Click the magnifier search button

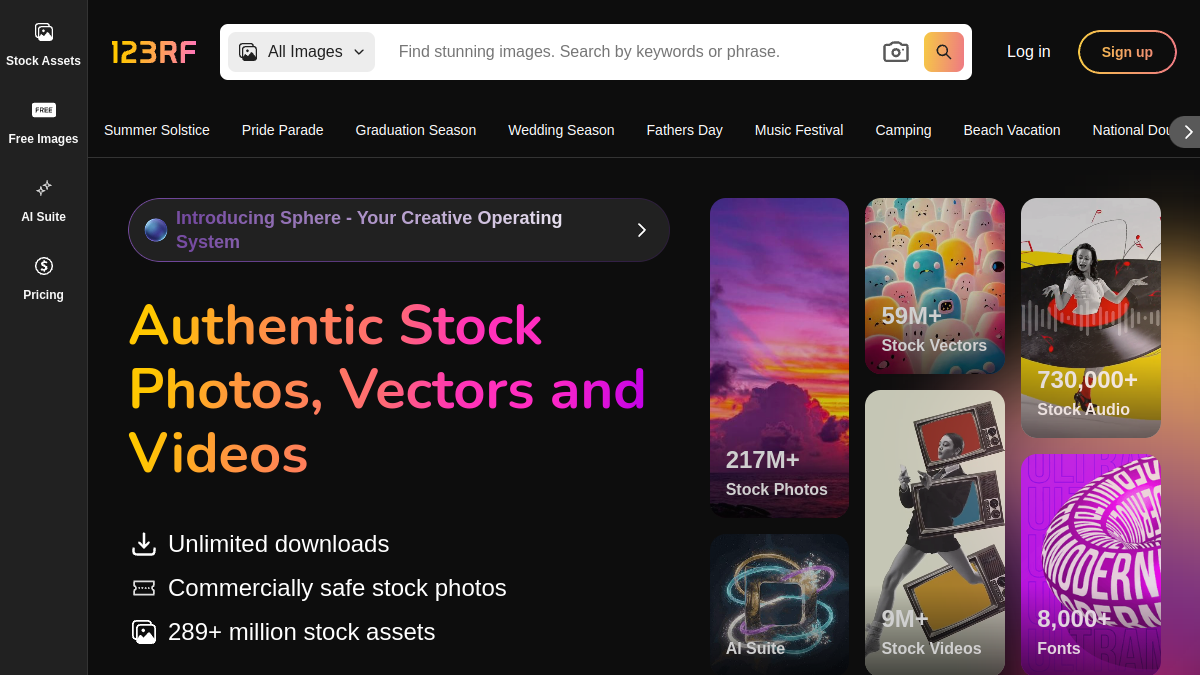(944, 52)
